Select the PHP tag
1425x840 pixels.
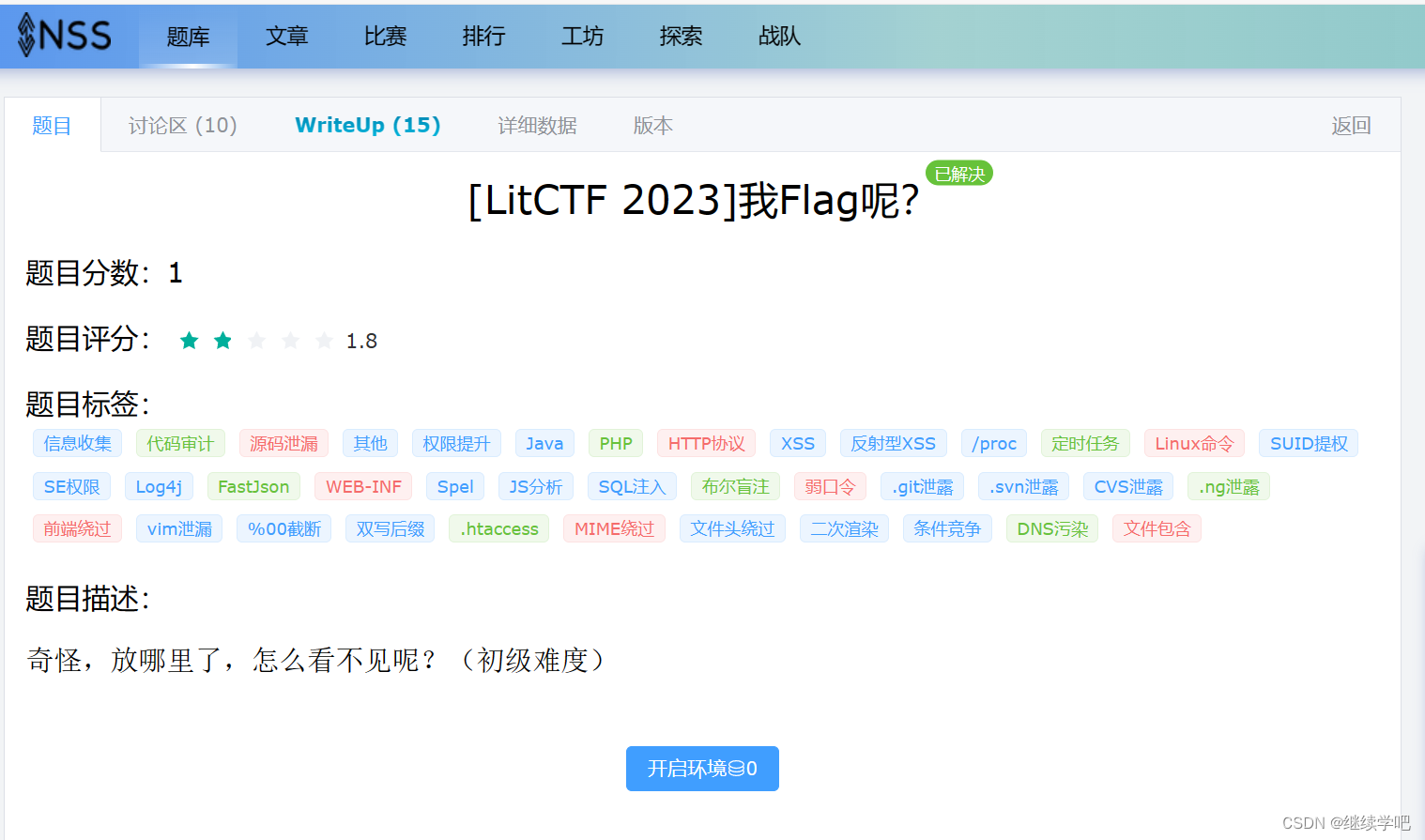point(615,443)
